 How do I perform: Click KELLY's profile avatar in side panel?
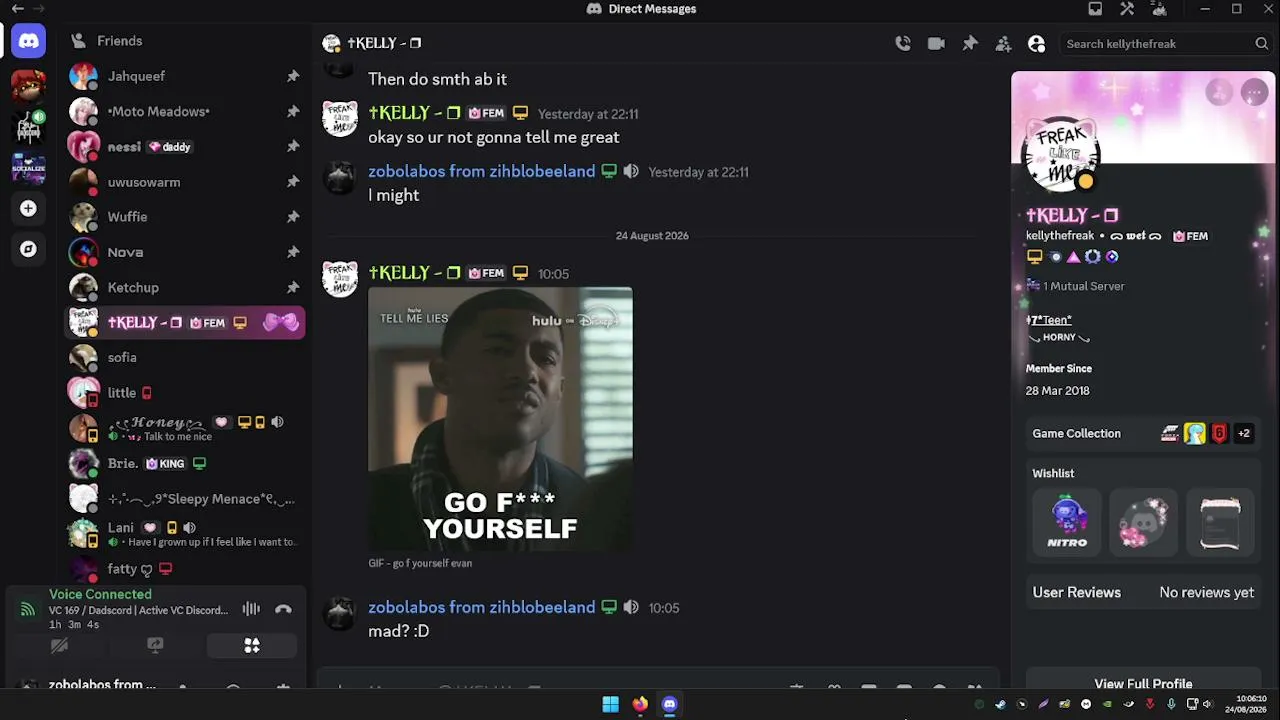pyautogui.click(x=1061, y=153)
